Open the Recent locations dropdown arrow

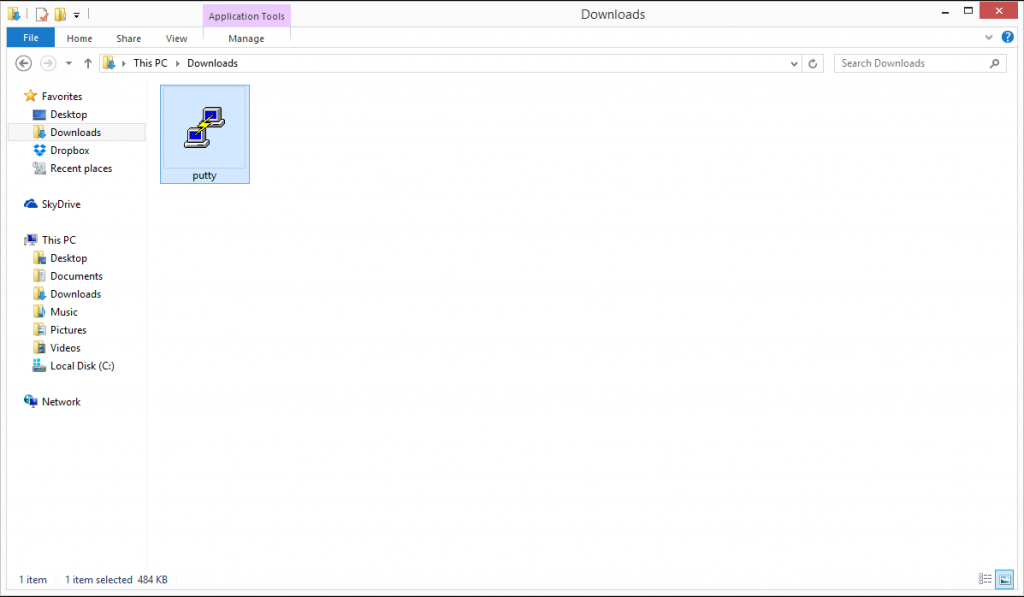[x=69, y=63]
